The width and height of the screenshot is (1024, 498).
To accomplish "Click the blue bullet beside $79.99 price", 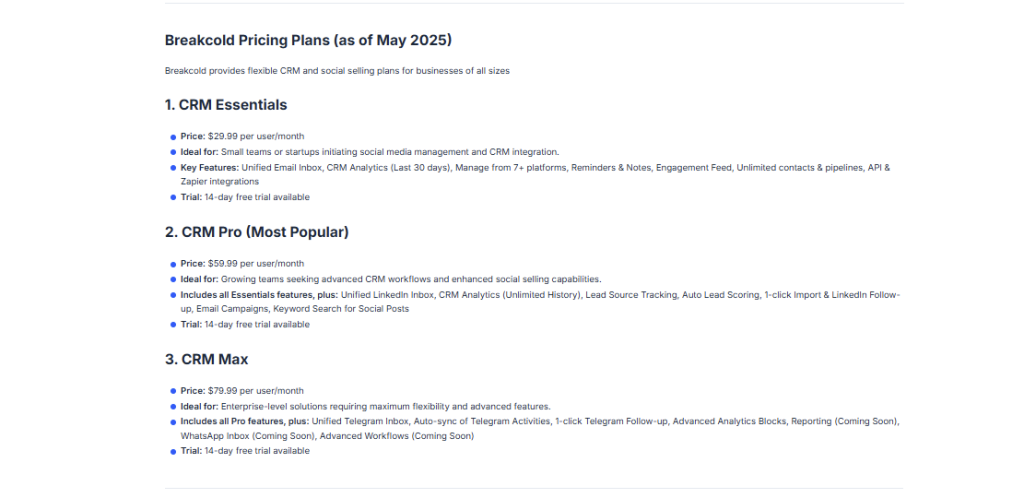I will click(173, 392).
